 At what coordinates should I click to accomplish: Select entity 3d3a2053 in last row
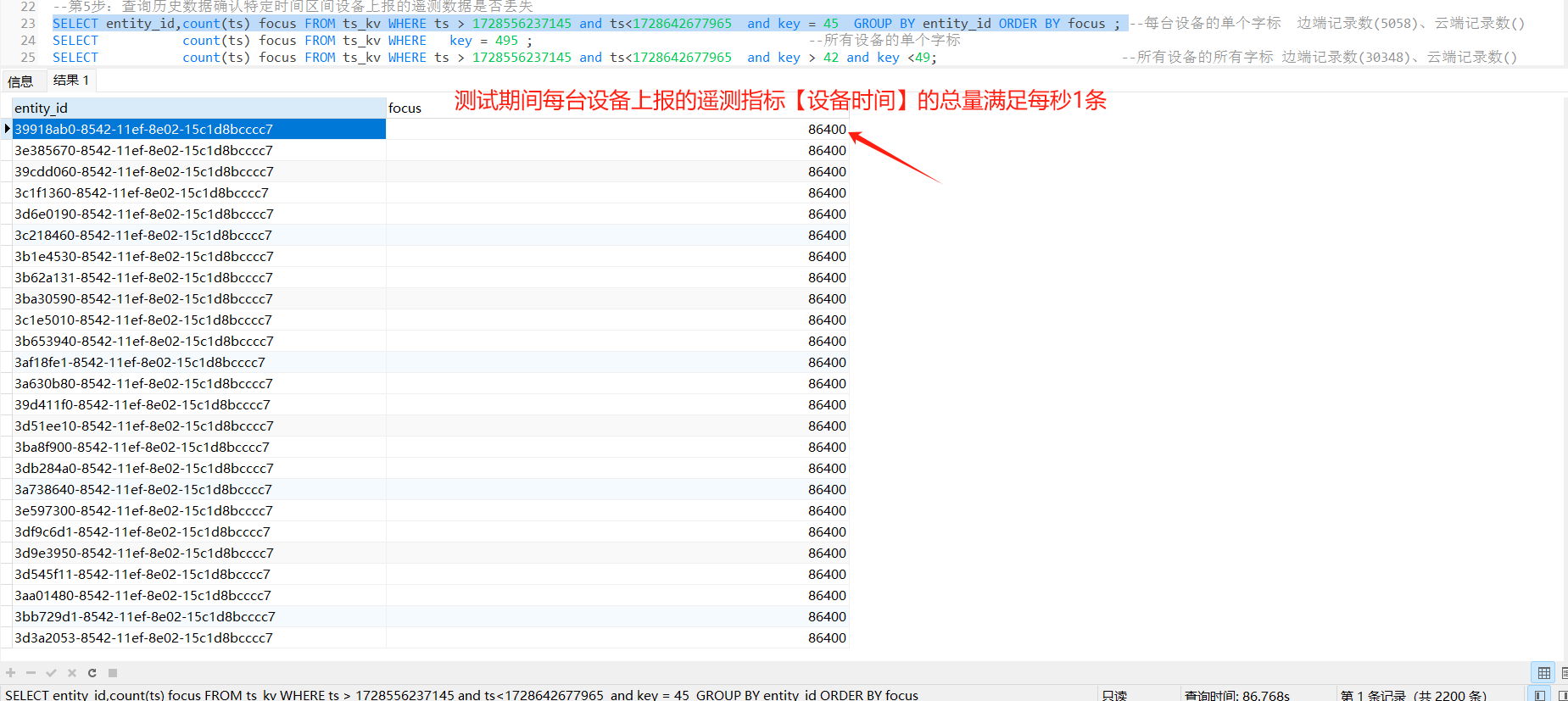tap(144, 638)
